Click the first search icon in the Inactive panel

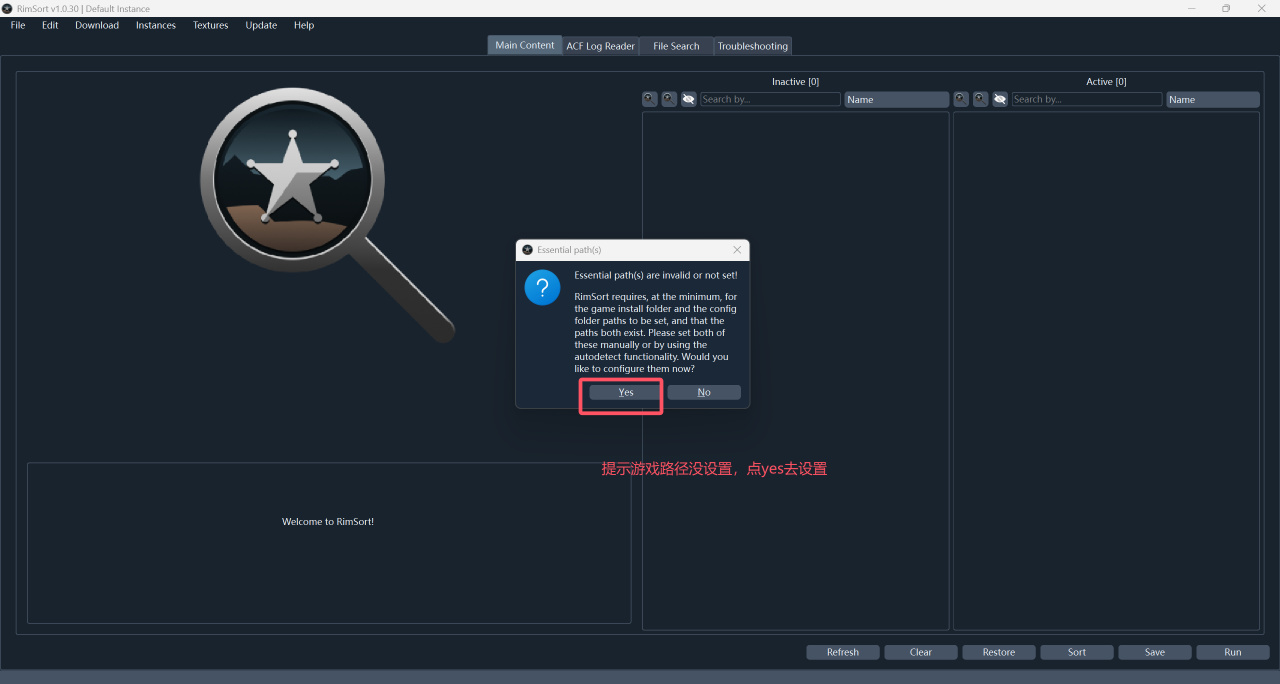coord(650,99)
